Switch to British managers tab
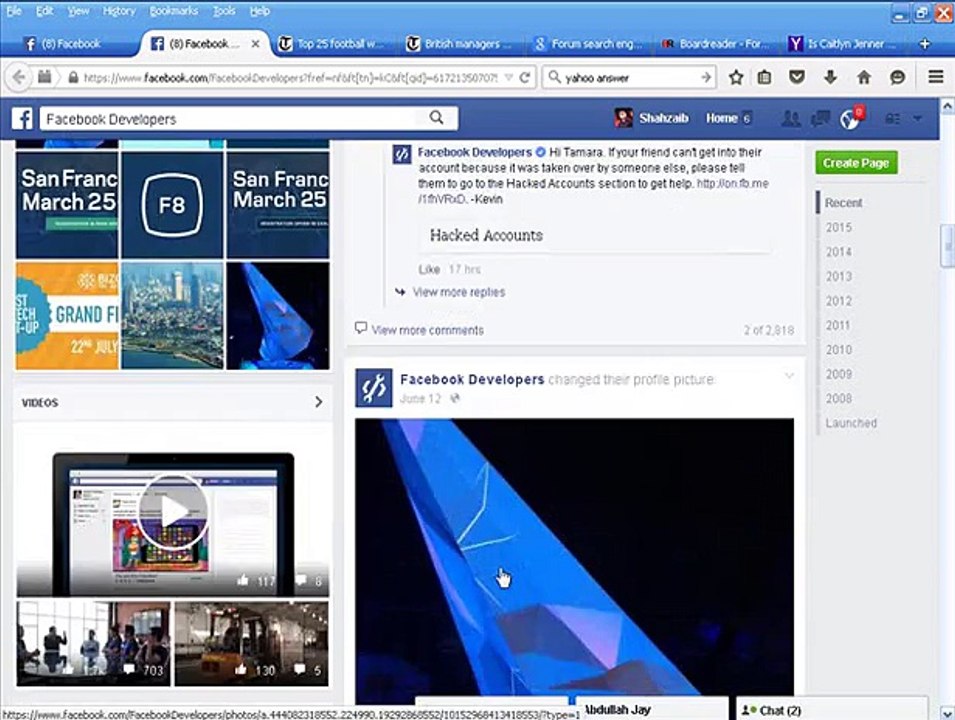Viewport: 955px width, 720px height. tap(461, 44)
